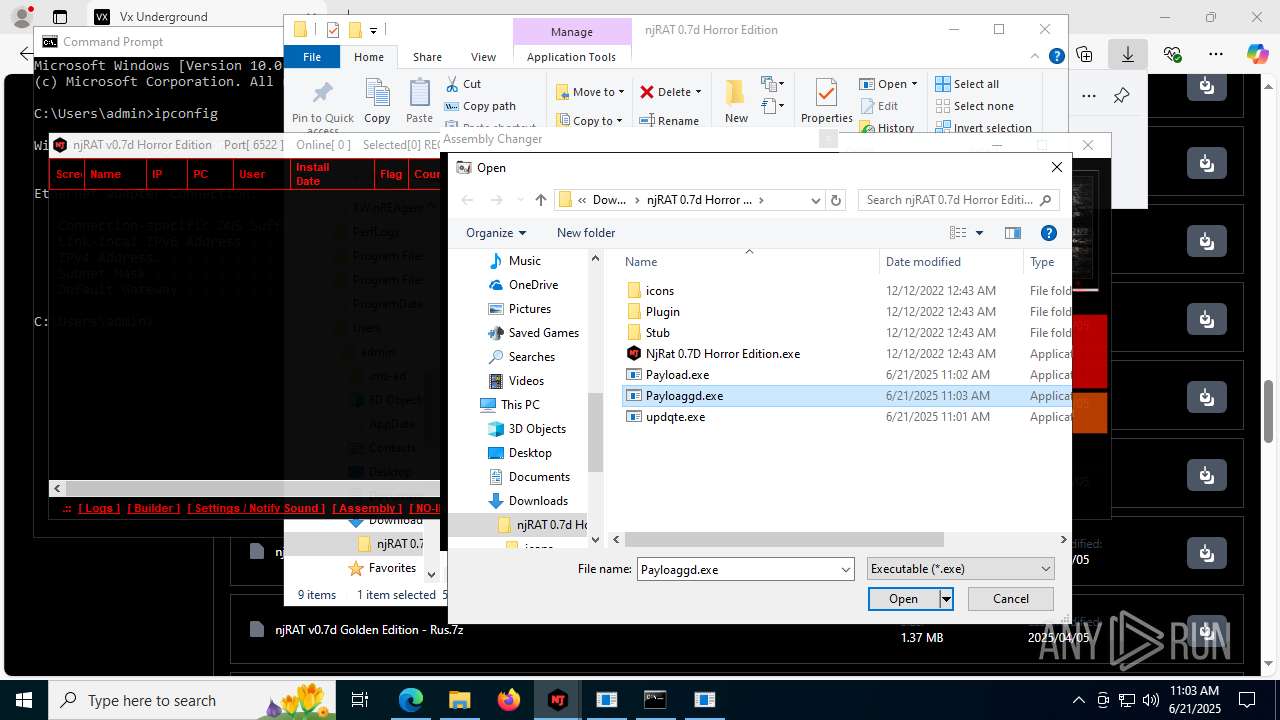The width and height of the screenshot is (1280, 720).
Task: Click the Open button in the dialog
Action: tap(903, 598)
